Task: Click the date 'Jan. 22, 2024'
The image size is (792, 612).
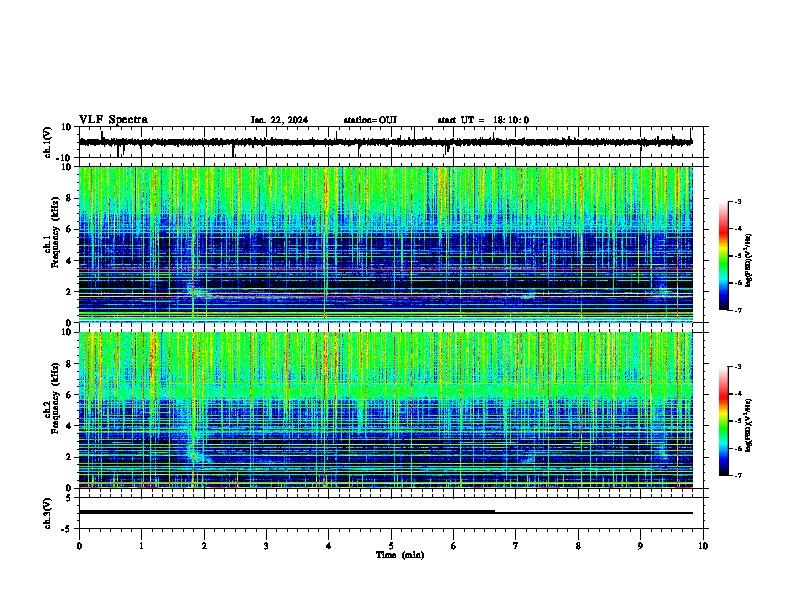Action: tap(279, 120)
